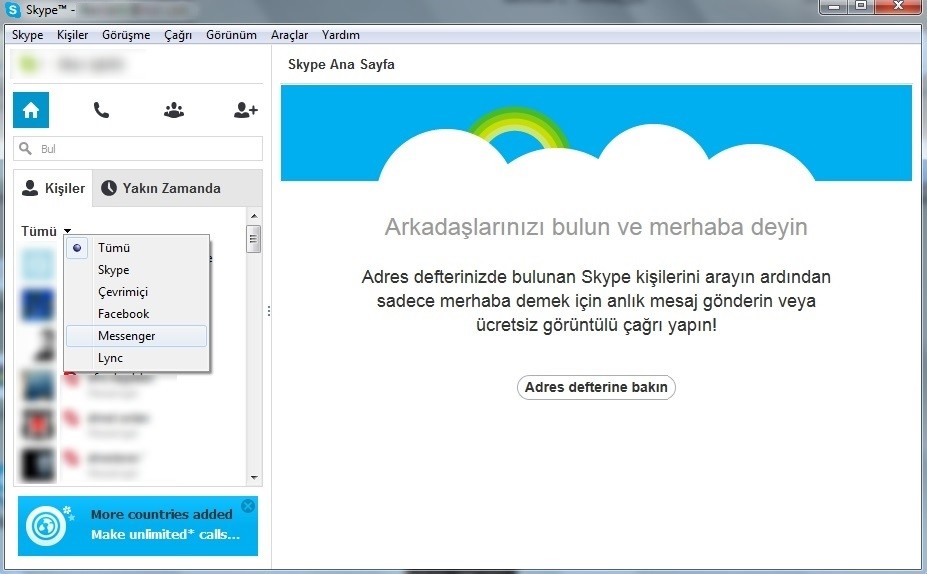Viewport: 927px width, 574px height.
Task: Open the Skype menu
Action: (x=28, y=35)
